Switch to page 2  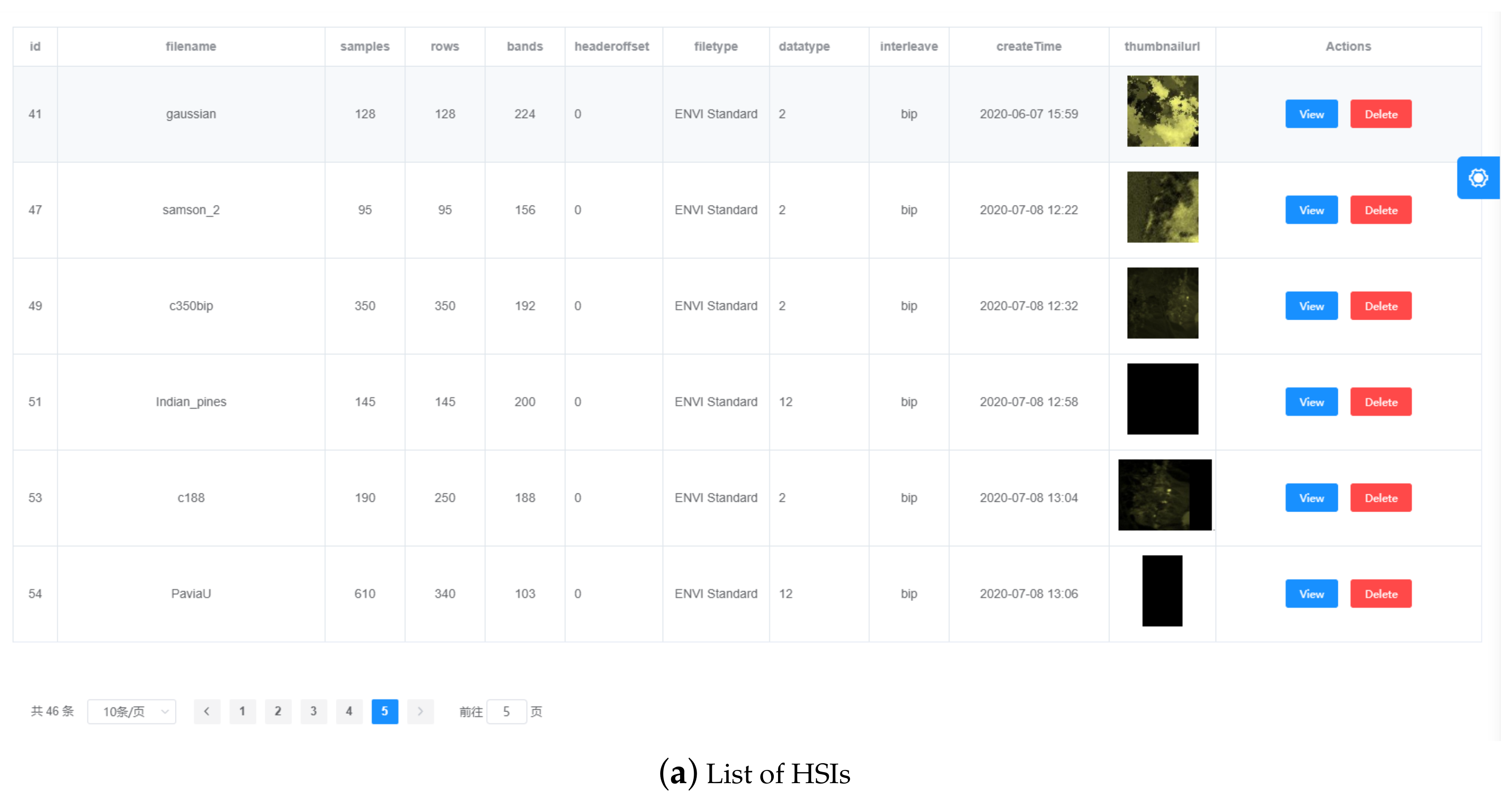click(x=278, y=712)
